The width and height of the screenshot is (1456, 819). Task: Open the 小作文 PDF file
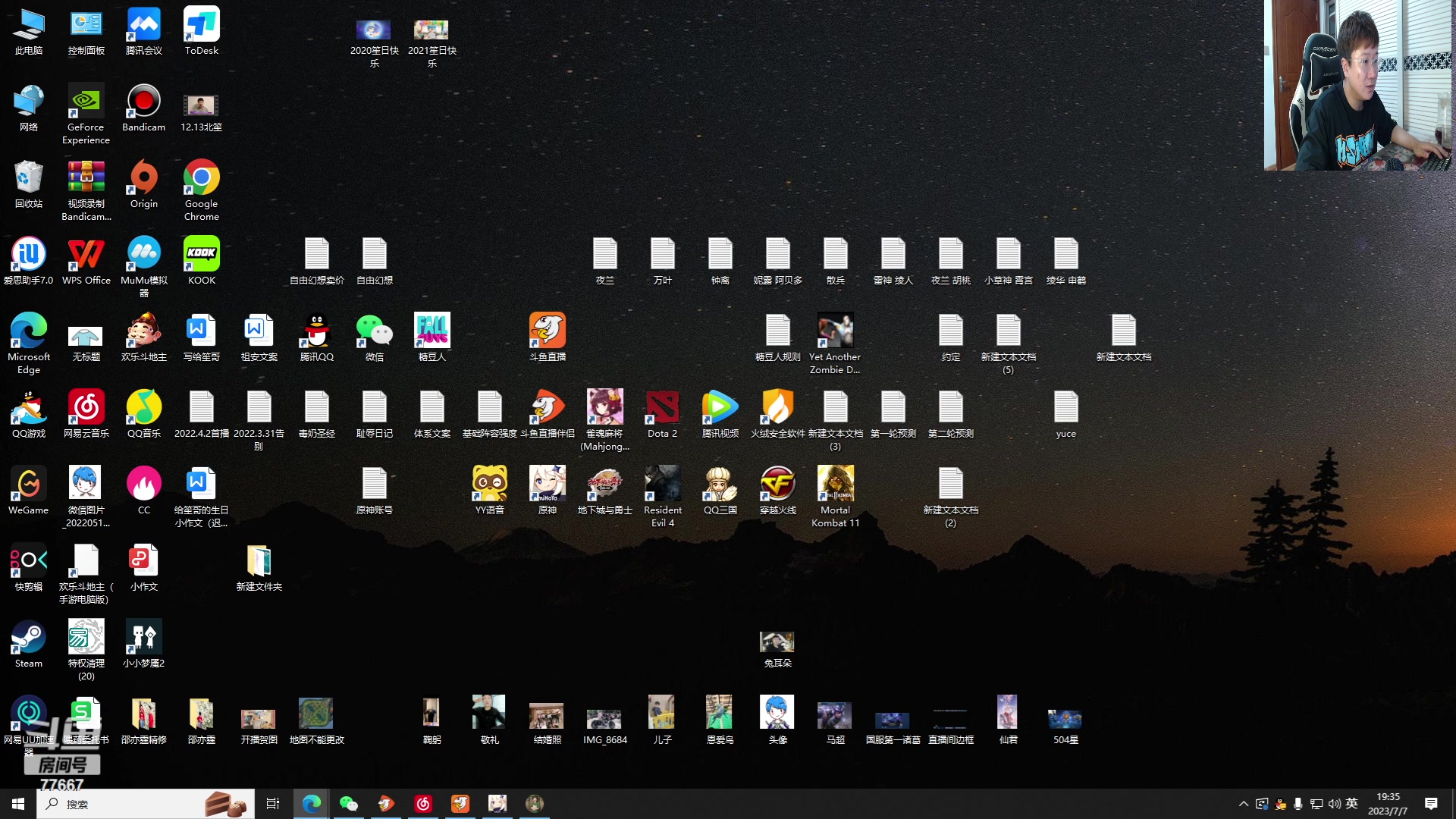tap(144, 567)
